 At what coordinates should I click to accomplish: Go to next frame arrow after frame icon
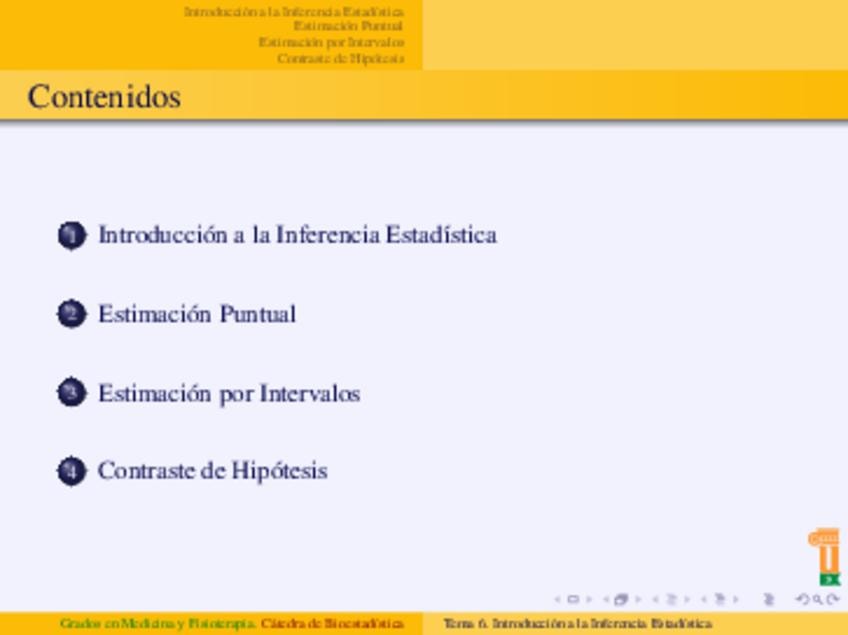[638, 599]
